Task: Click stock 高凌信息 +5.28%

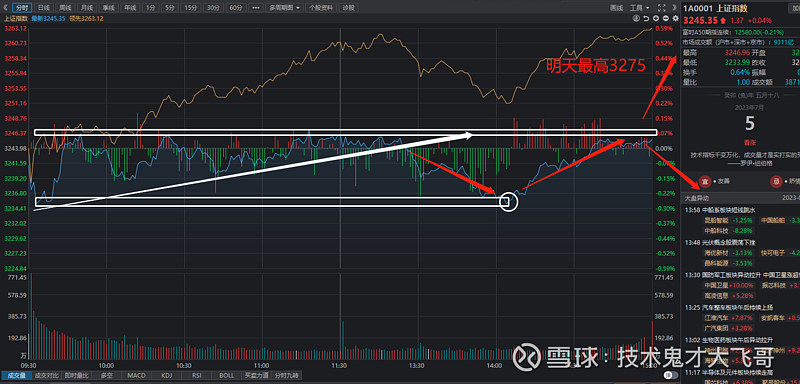Action: (x=729, y=296)
